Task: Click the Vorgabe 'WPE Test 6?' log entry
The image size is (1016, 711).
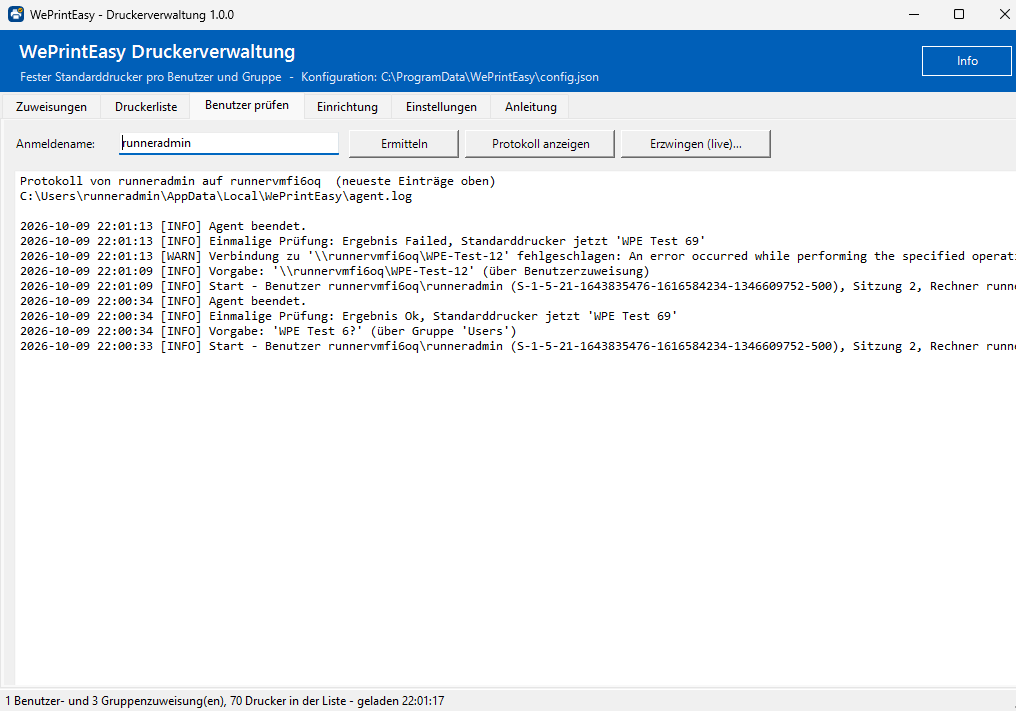Action: 268,331
